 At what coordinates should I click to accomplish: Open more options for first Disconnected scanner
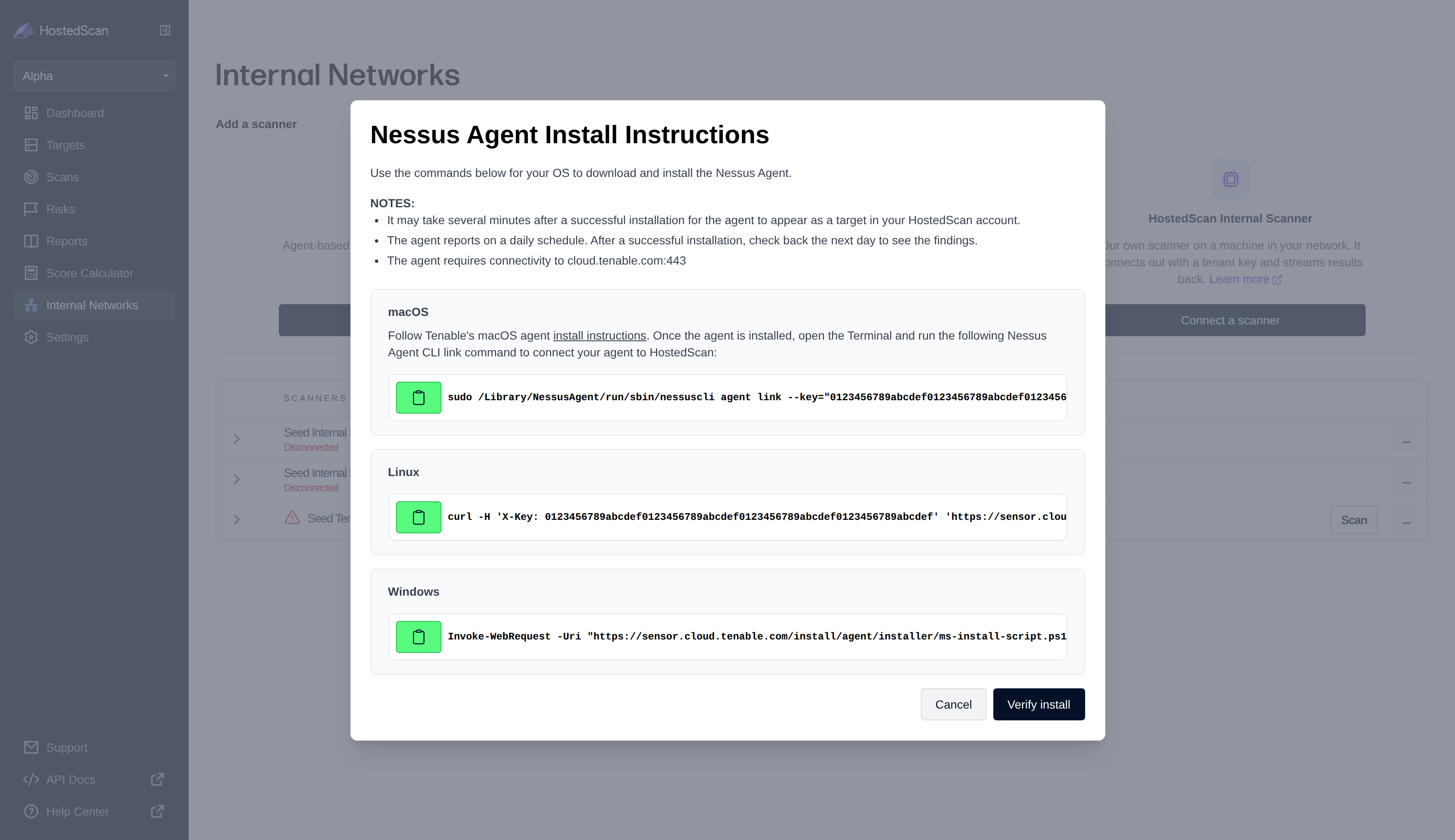pyautogui.click(x=1407, y=441)
